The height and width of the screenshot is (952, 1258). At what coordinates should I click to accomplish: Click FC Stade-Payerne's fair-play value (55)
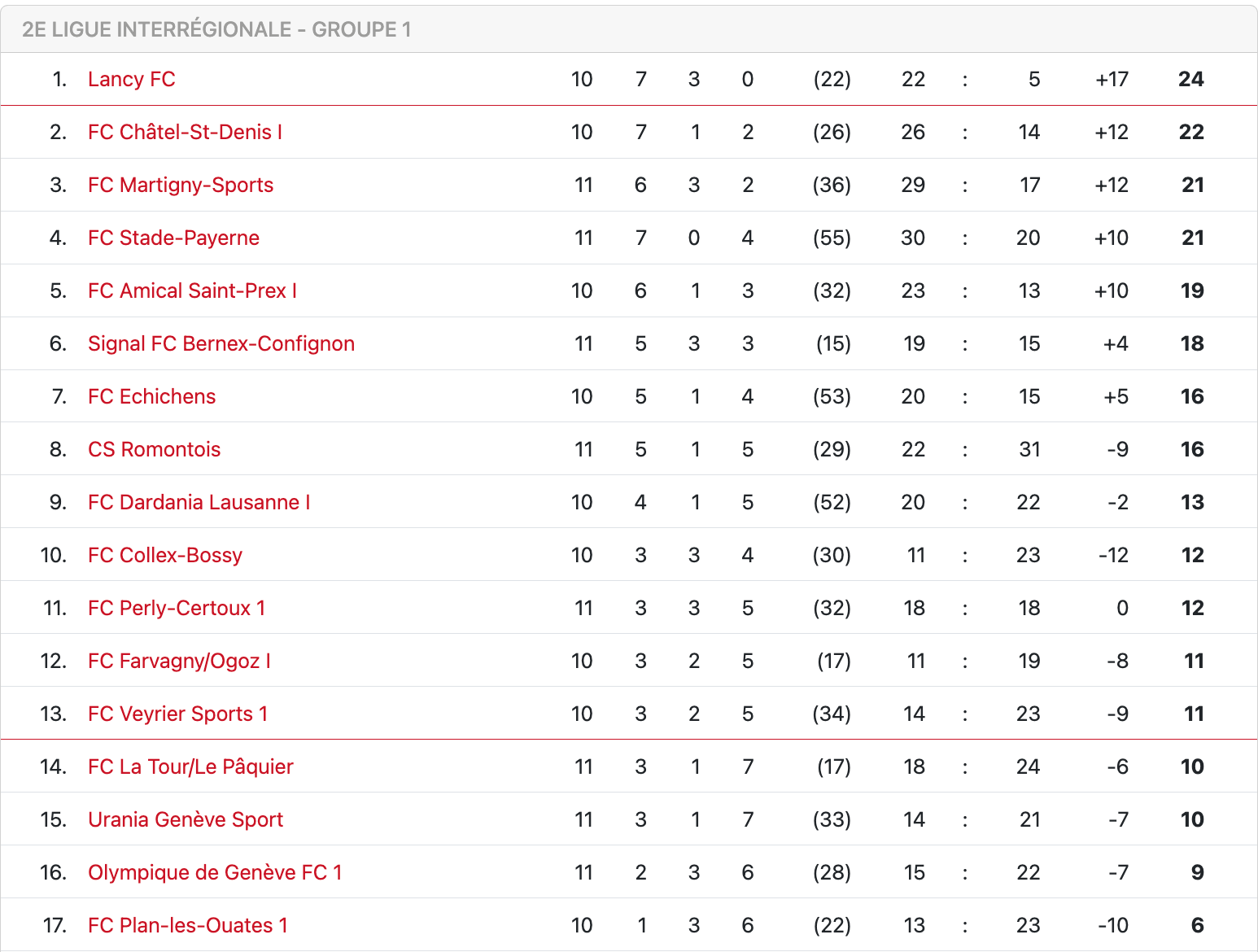tap(832, 238)
